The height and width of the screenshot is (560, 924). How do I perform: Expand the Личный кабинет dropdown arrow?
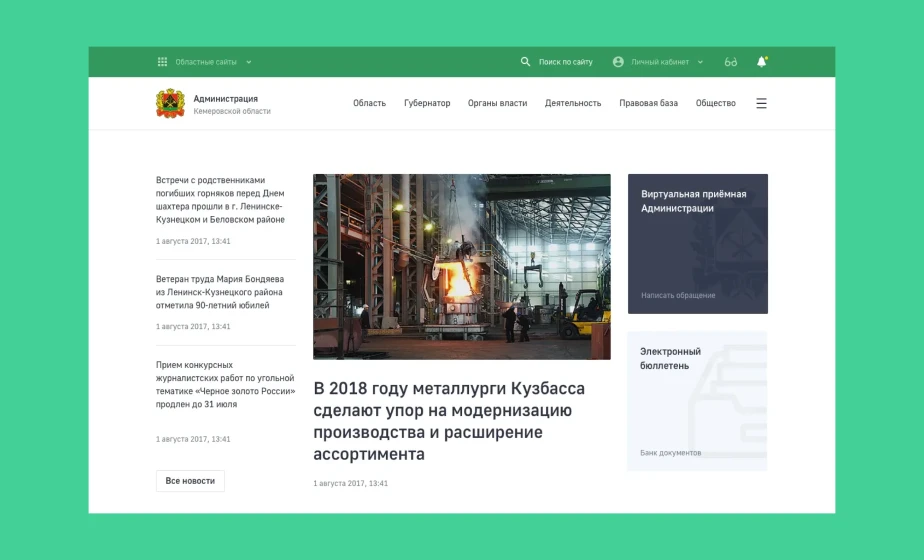pos(700,62)
